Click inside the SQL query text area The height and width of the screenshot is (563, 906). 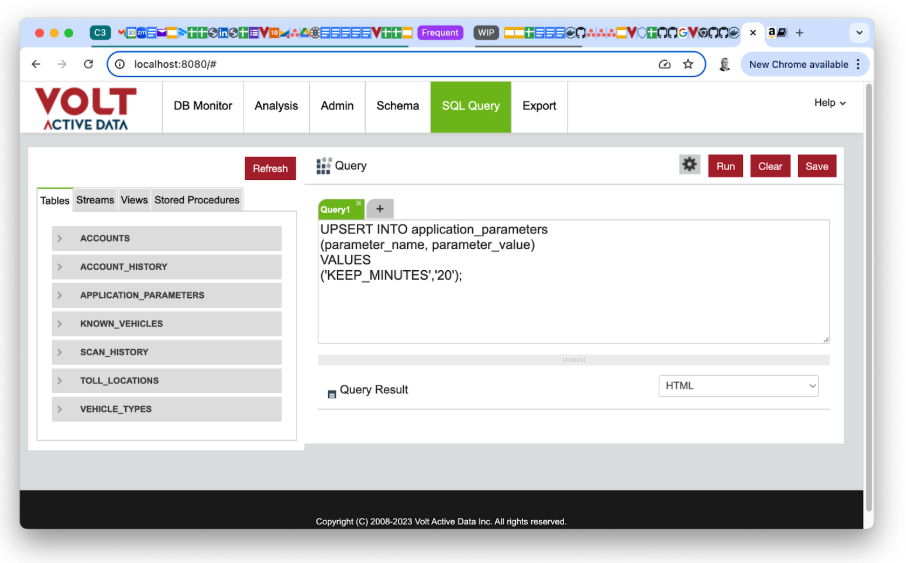tap(573, 282)
